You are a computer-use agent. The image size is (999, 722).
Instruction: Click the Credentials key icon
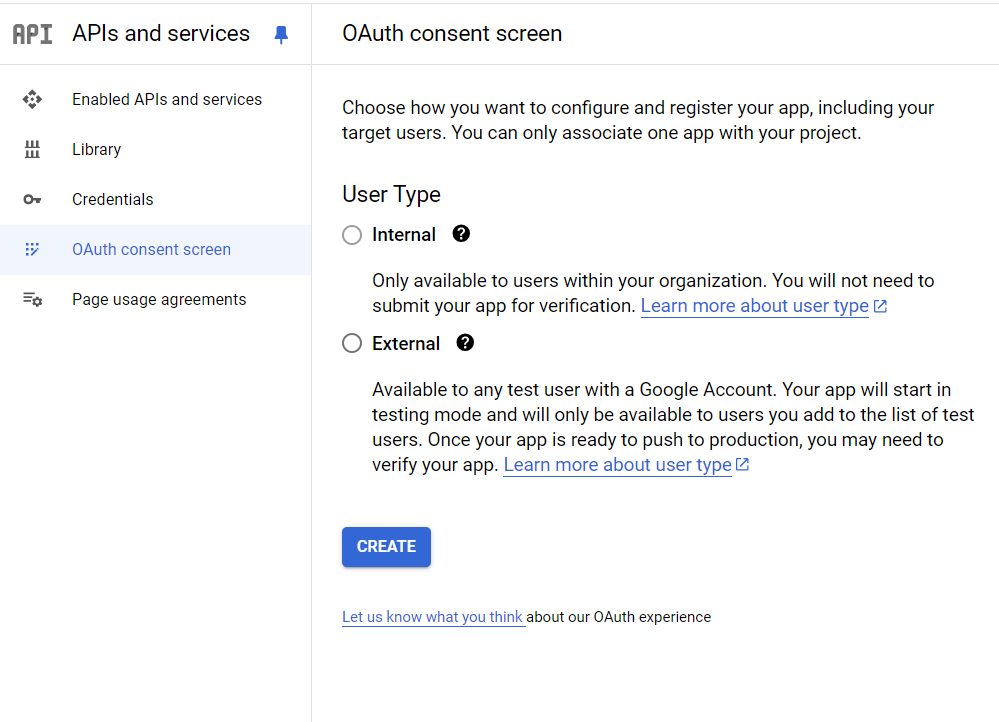click(x=32, y=199)
